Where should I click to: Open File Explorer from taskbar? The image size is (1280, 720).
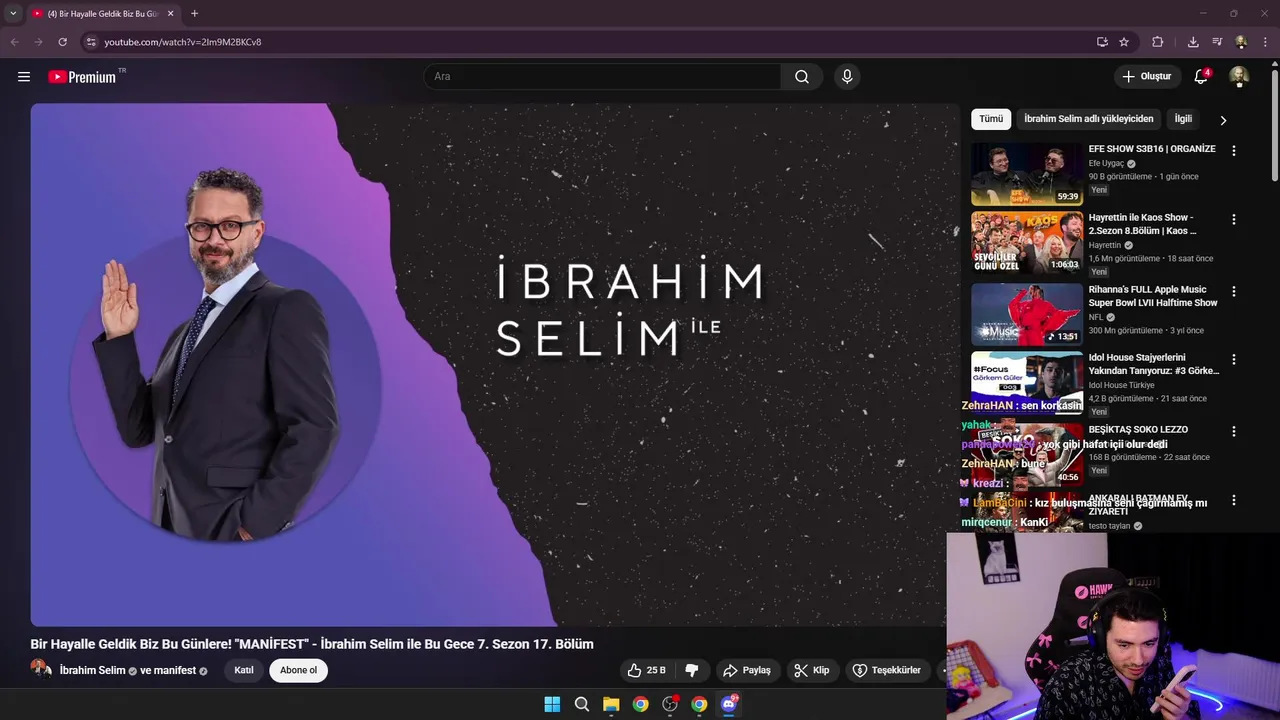(x=611, y=704)
